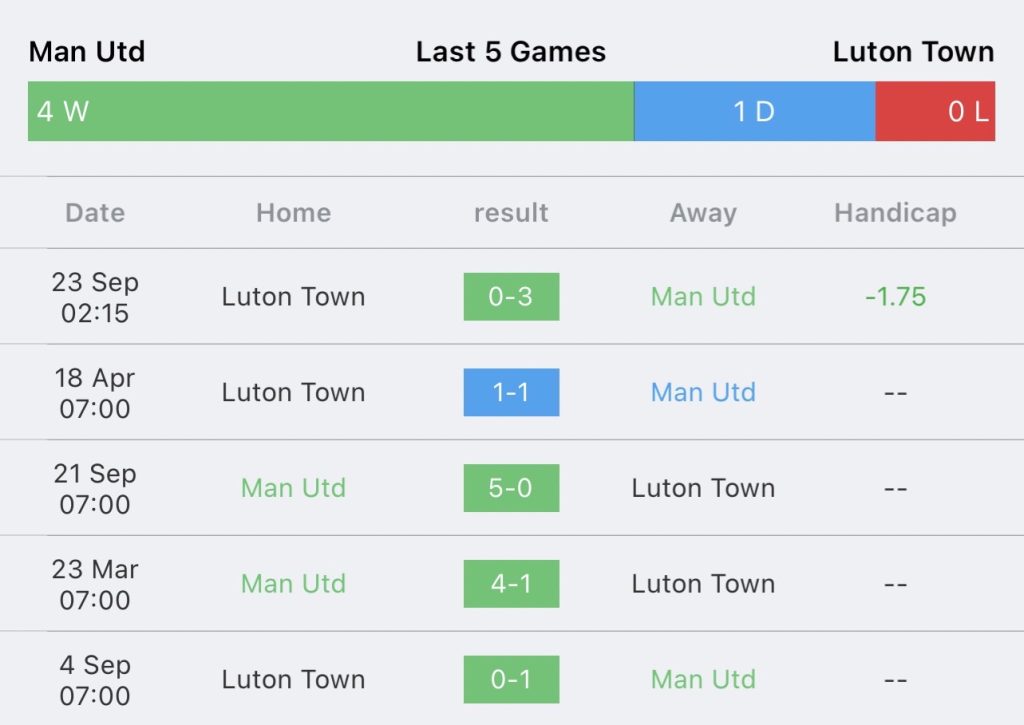Open the 4-1 result badge
This screenshot has width=1024, height=725.
point(511,584)
